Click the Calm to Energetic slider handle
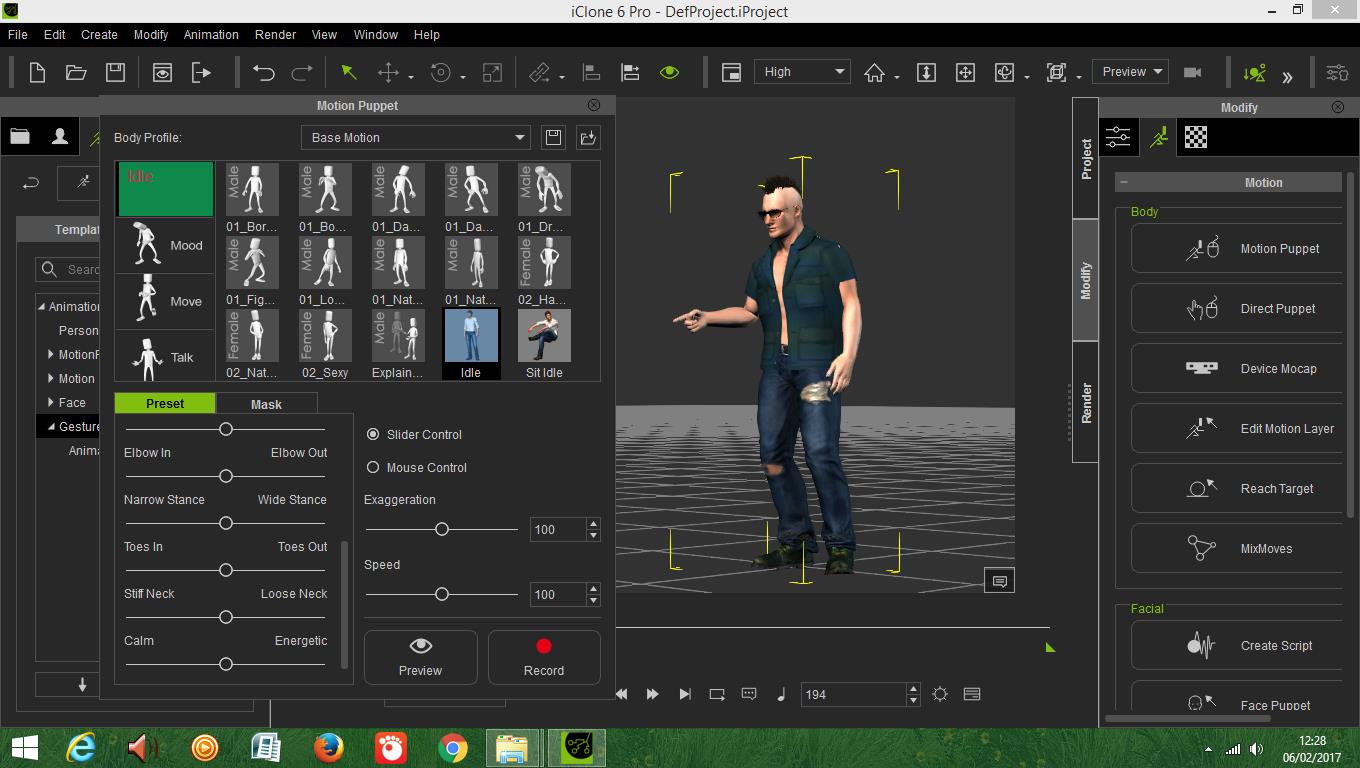Viewport: 1360px width, 768px height. tap(226, 664)
